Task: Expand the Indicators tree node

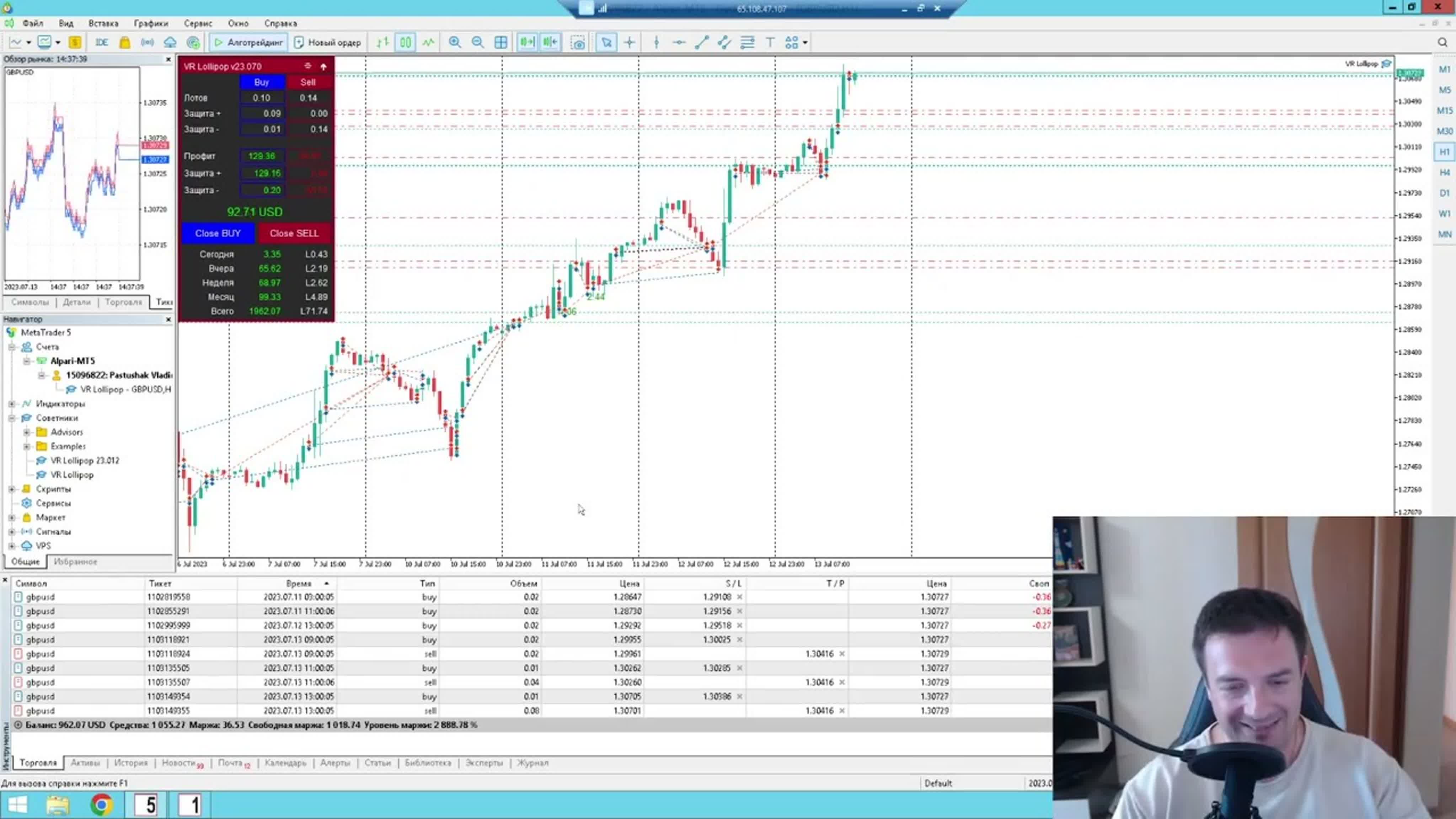Action: coord(12,403)
